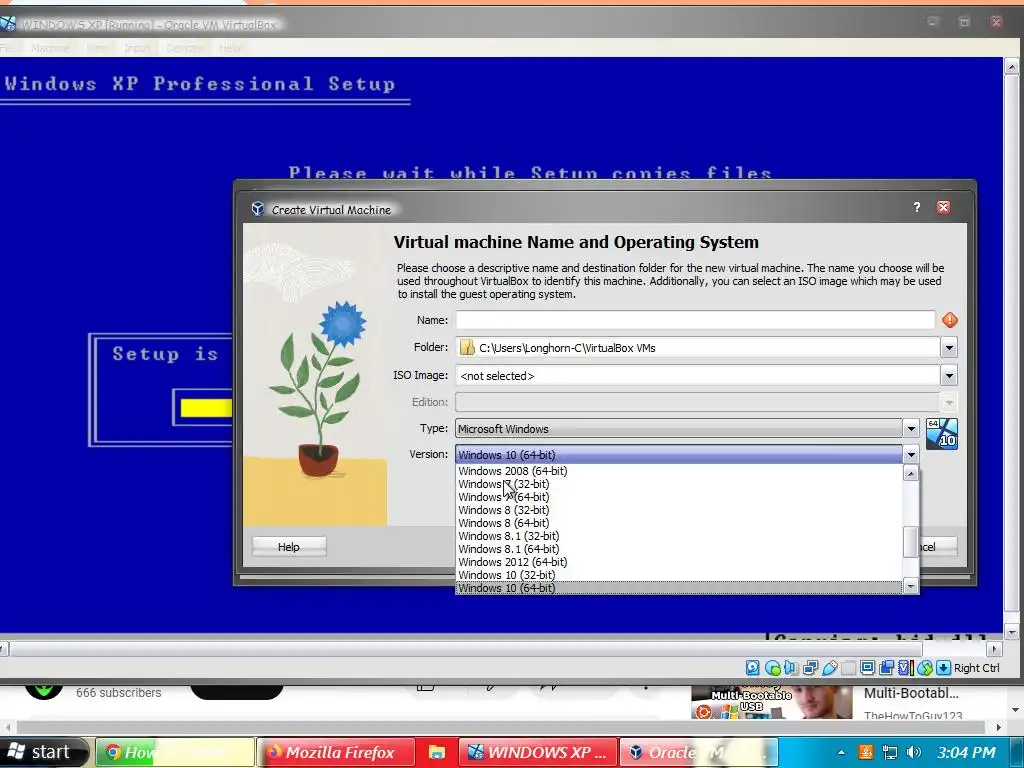Switch to WINDOWS XP taskbar button
This screenshot has height=768, width=1024.
point(537,752)
